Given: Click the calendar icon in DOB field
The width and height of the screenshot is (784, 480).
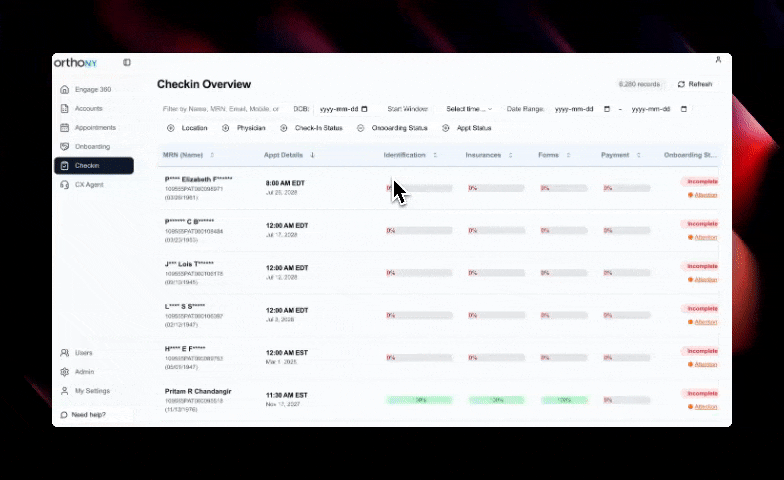Looking at the screenshot, I should [364, 108].
